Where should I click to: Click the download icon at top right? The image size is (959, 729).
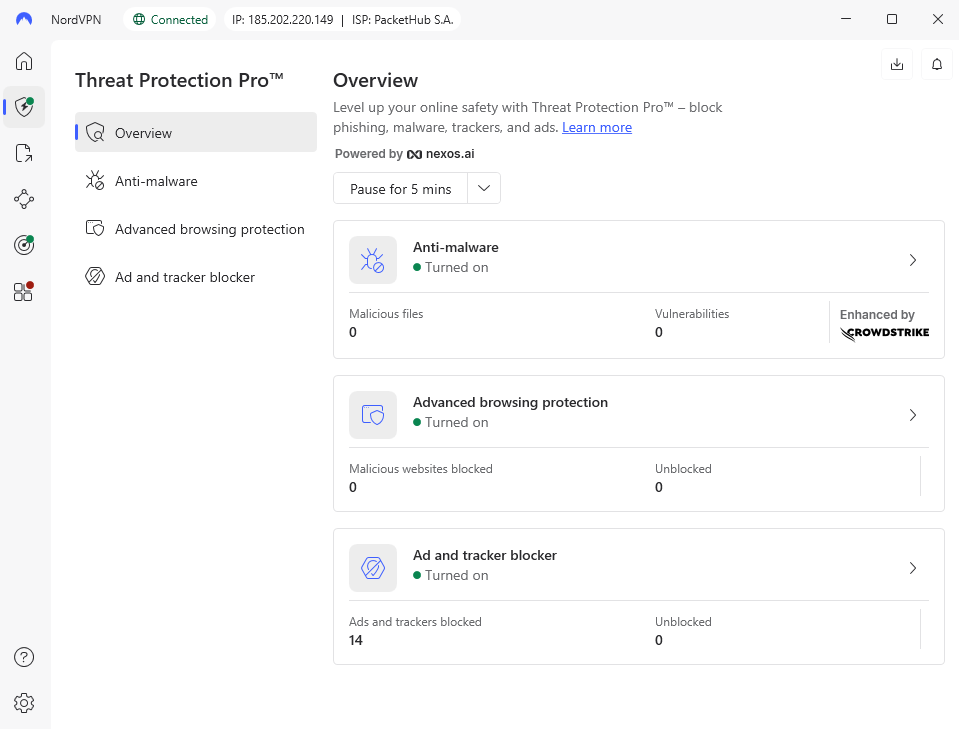click(897, 64)
